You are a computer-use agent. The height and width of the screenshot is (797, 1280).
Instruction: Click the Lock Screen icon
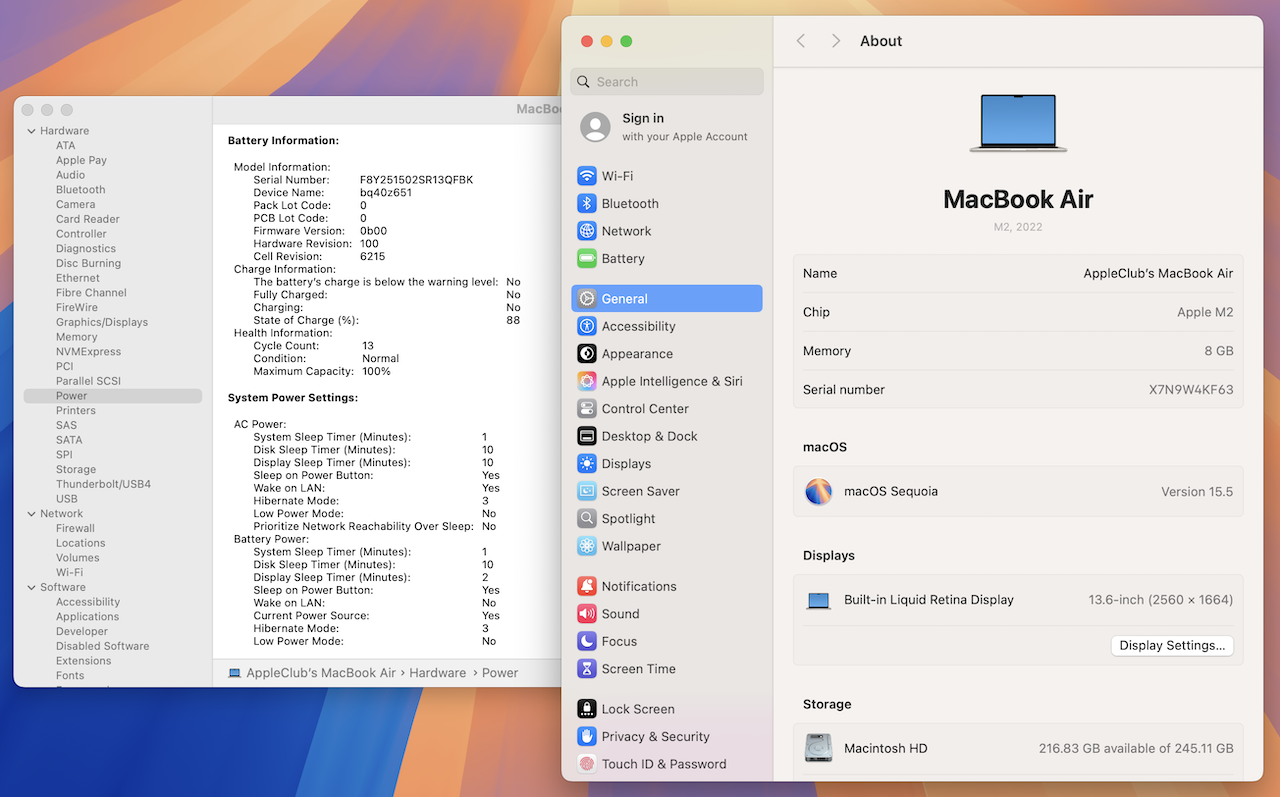tap(587, 709)
